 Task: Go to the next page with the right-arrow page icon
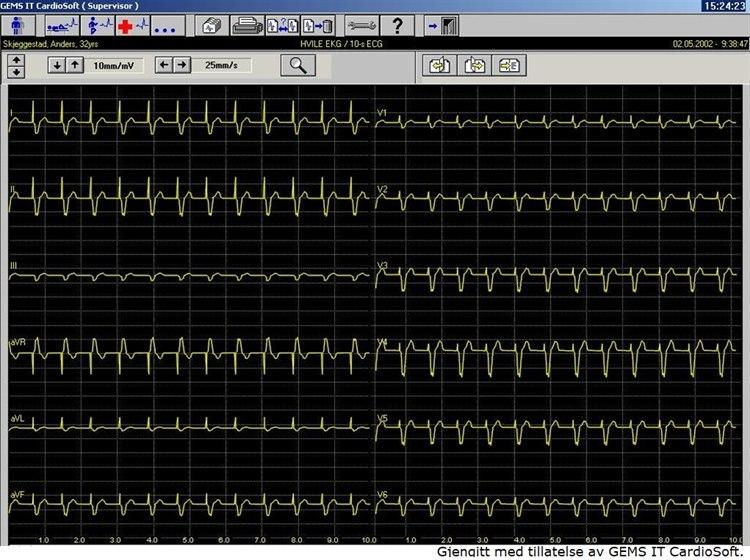pos(474,65)
